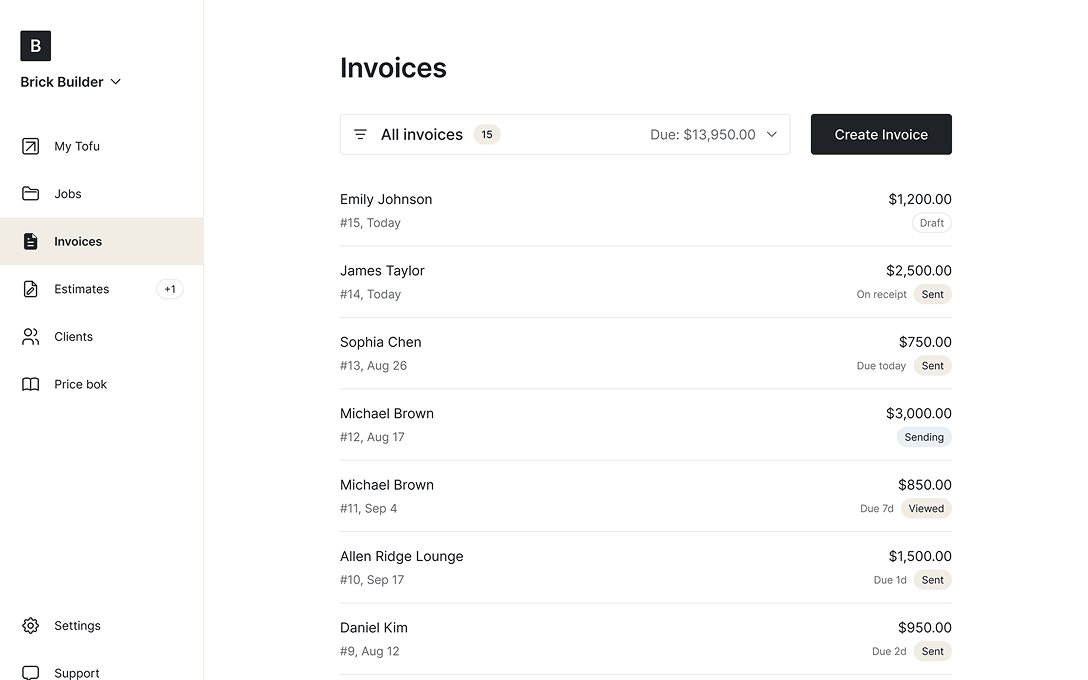This screenshot has height=680, width=1088.
Task: Open Michael Brown invoice #12
Action: click(646, 425)
